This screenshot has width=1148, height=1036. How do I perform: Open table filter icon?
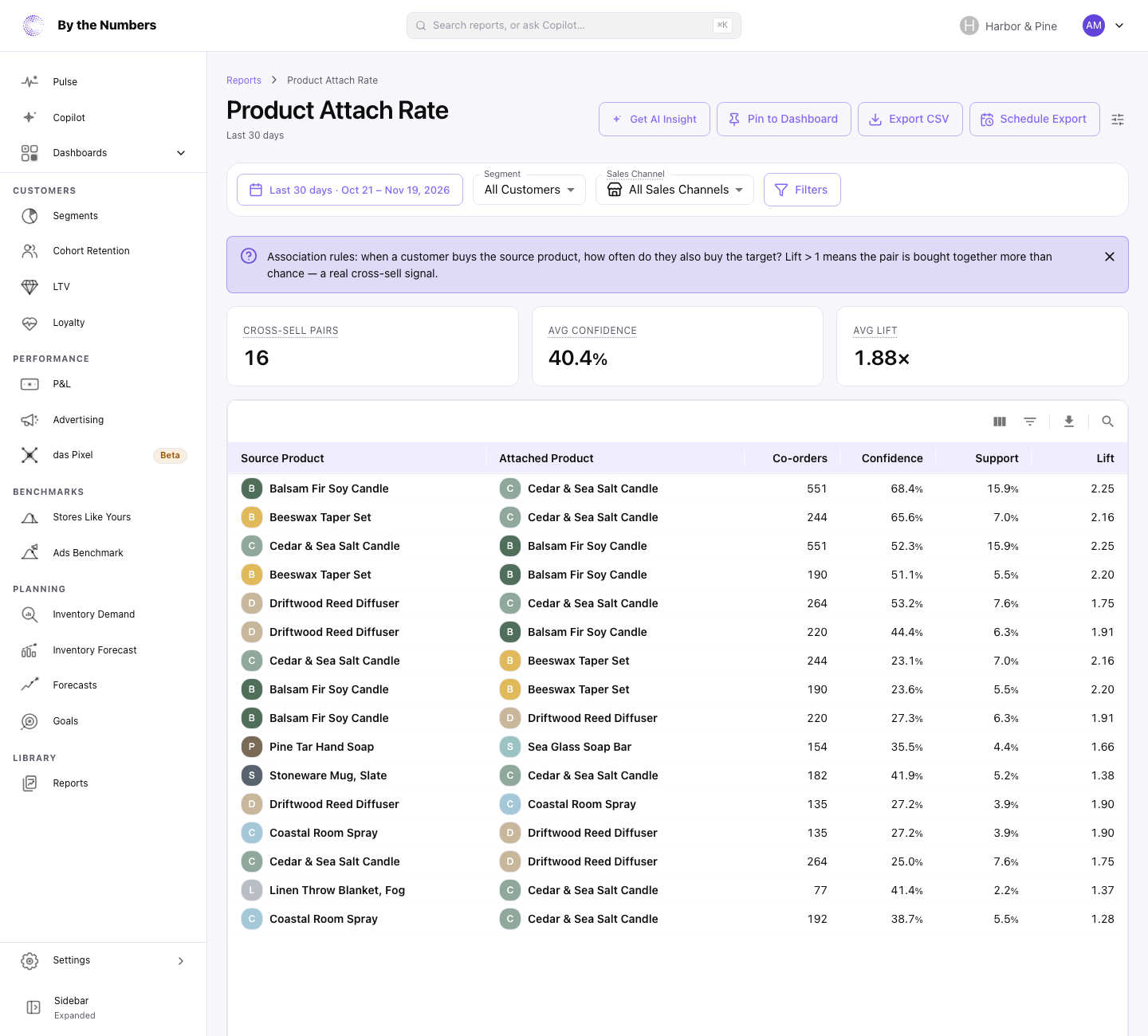pos(1030,422)
